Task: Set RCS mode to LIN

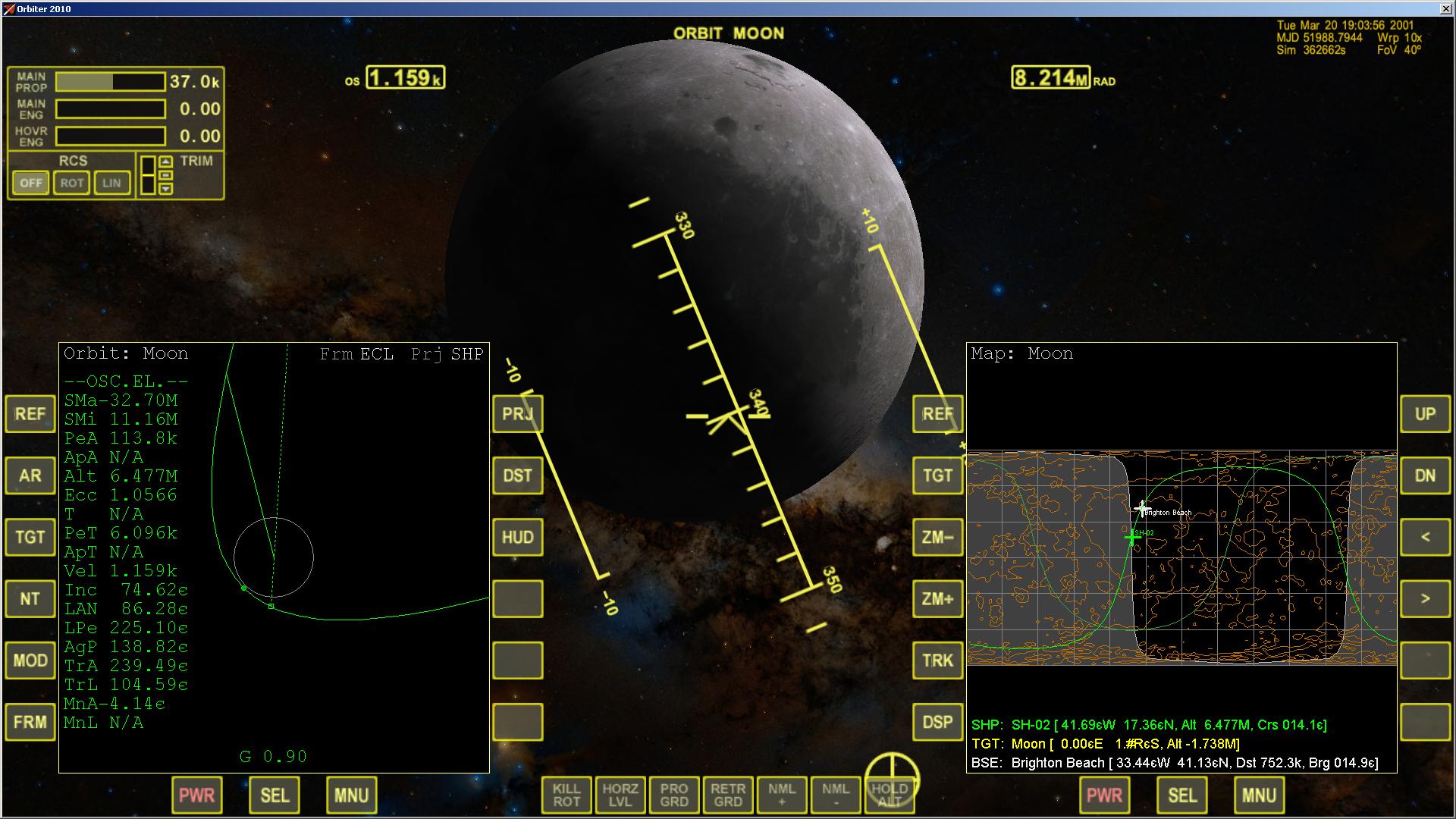Action: 112,183
